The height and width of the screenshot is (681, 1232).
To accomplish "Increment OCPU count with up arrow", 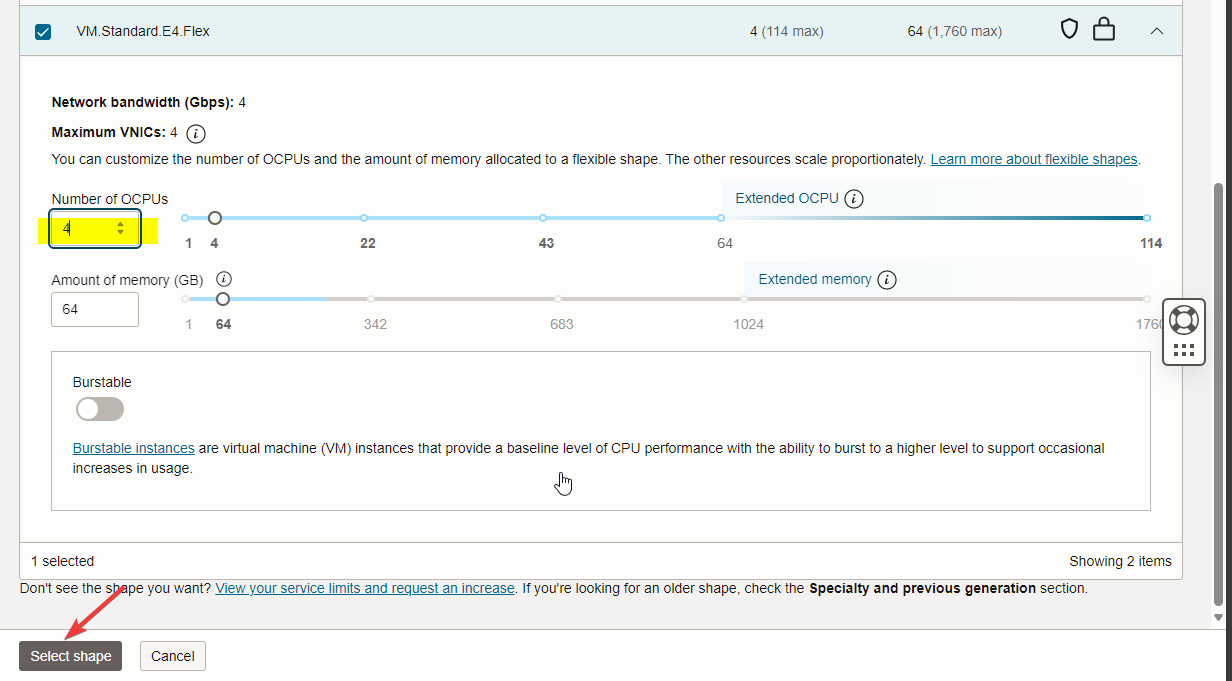I will click(121, 224).
